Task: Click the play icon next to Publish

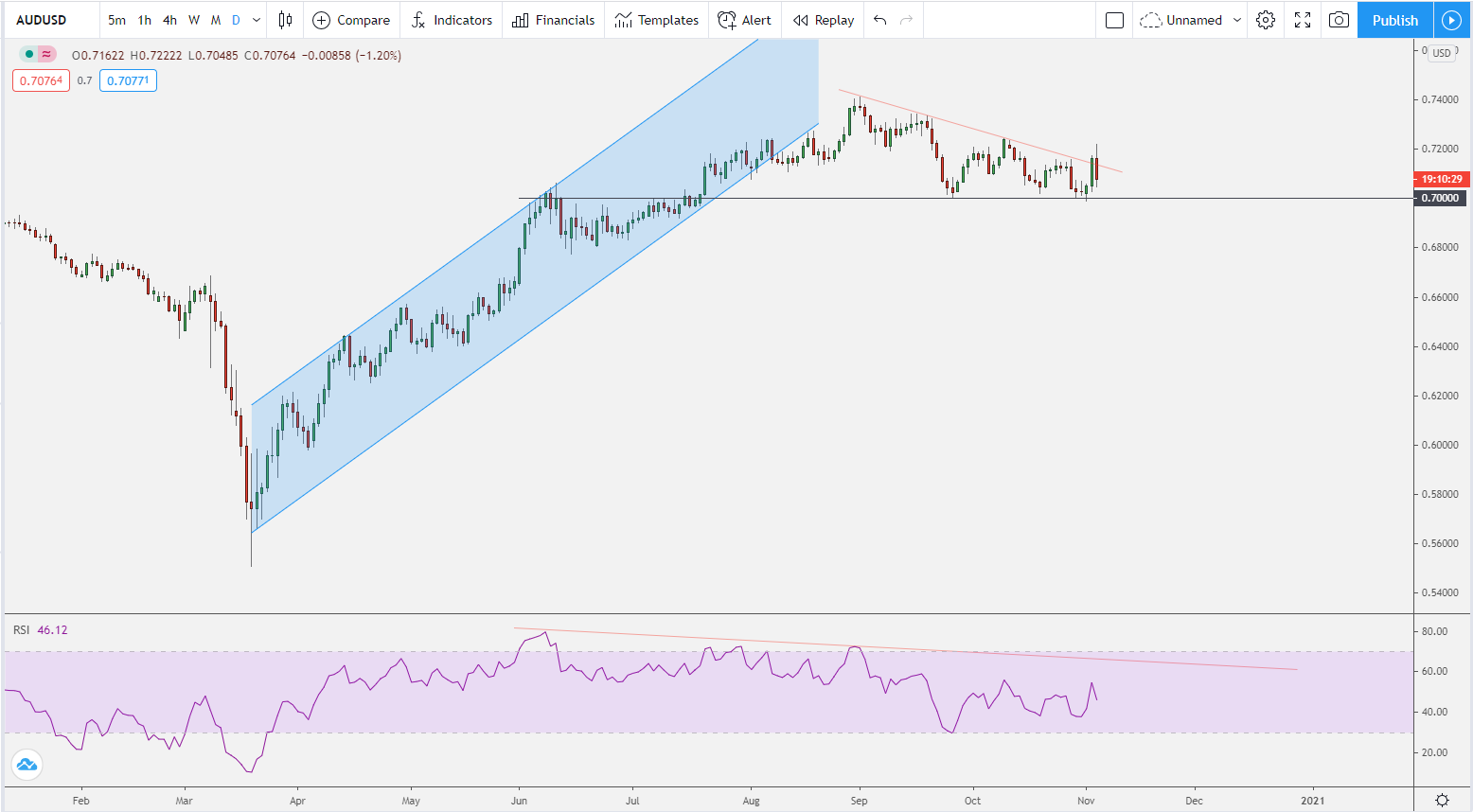Action: 1451,20
